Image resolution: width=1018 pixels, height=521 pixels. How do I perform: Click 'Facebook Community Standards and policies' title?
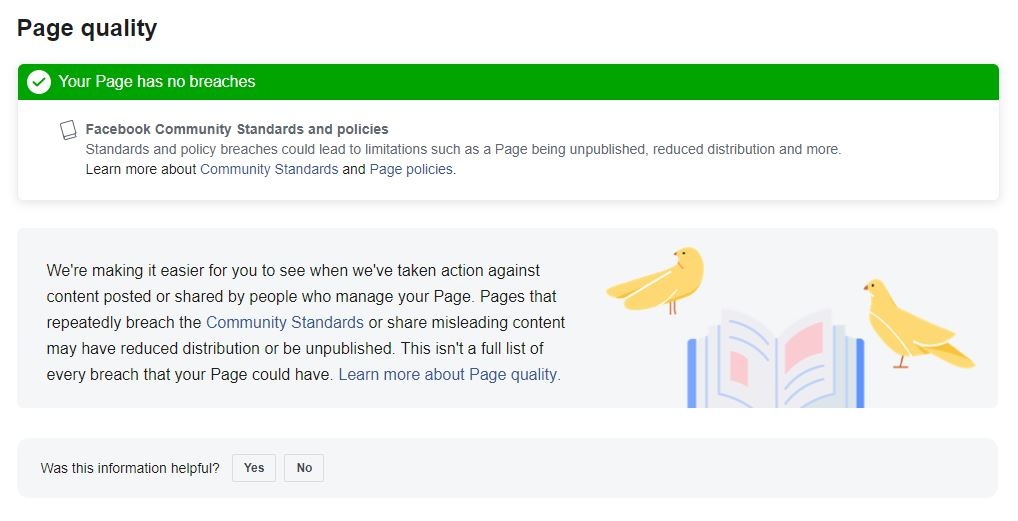coord(237,129)
